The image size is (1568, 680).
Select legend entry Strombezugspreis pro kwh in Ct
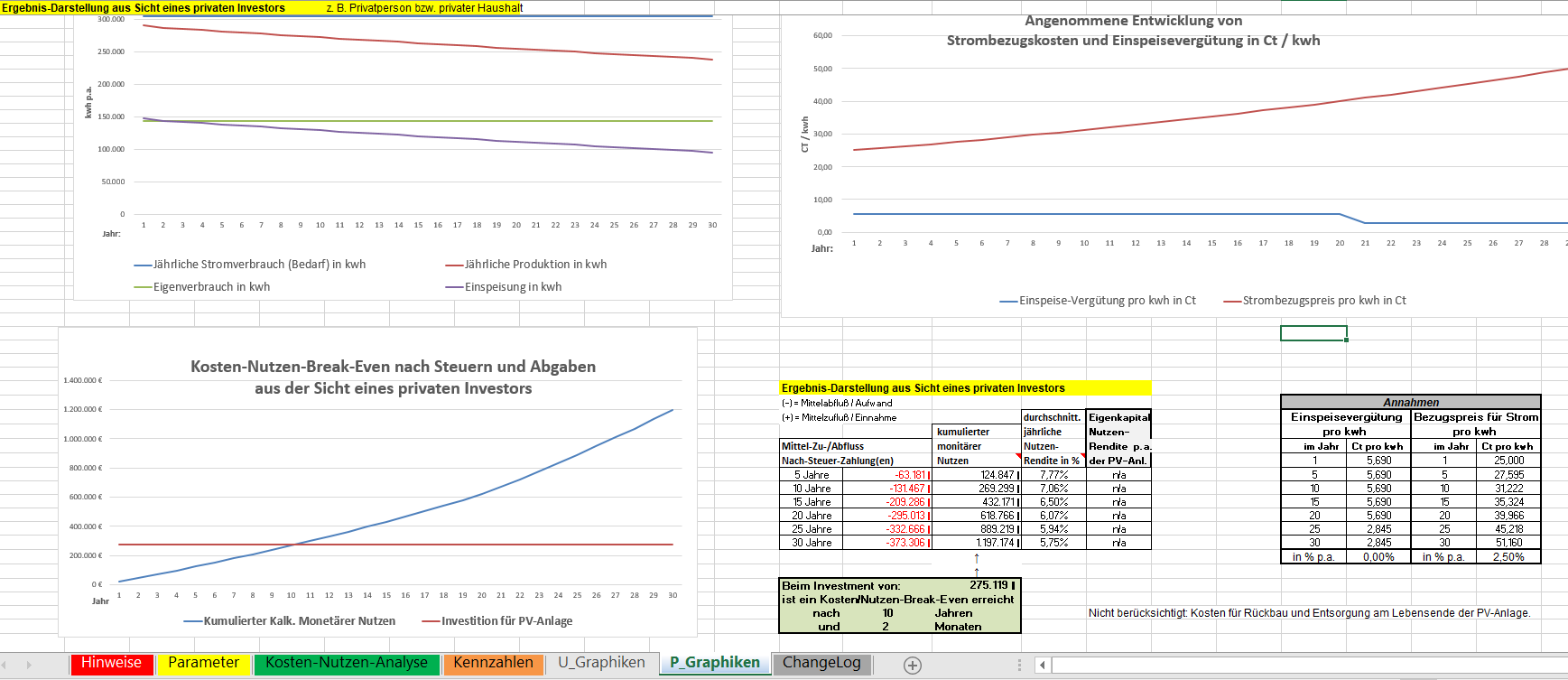(x=1323, y=301)
